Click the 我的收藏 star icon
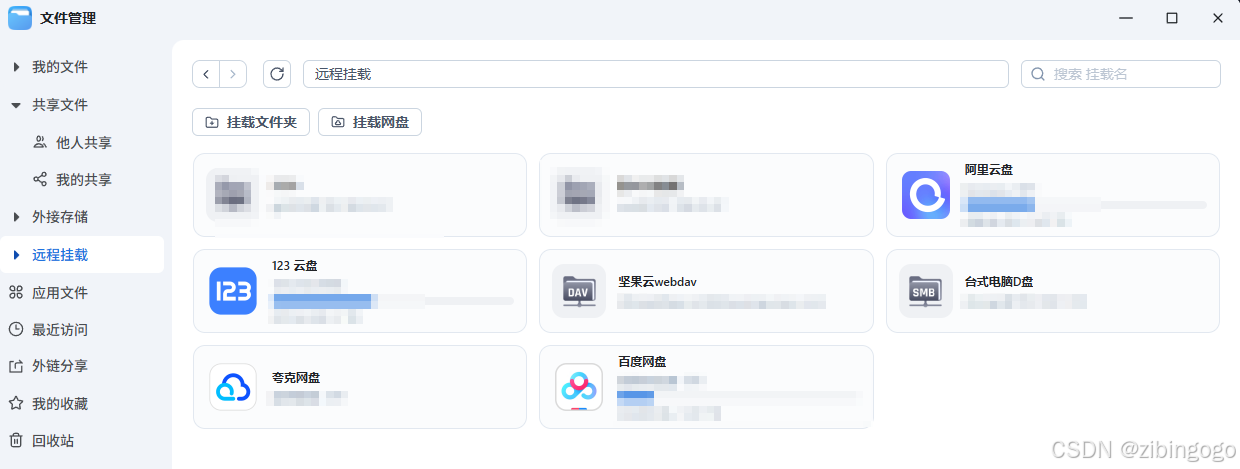This screenshot has height=469, width=1240. click(15, 404)
